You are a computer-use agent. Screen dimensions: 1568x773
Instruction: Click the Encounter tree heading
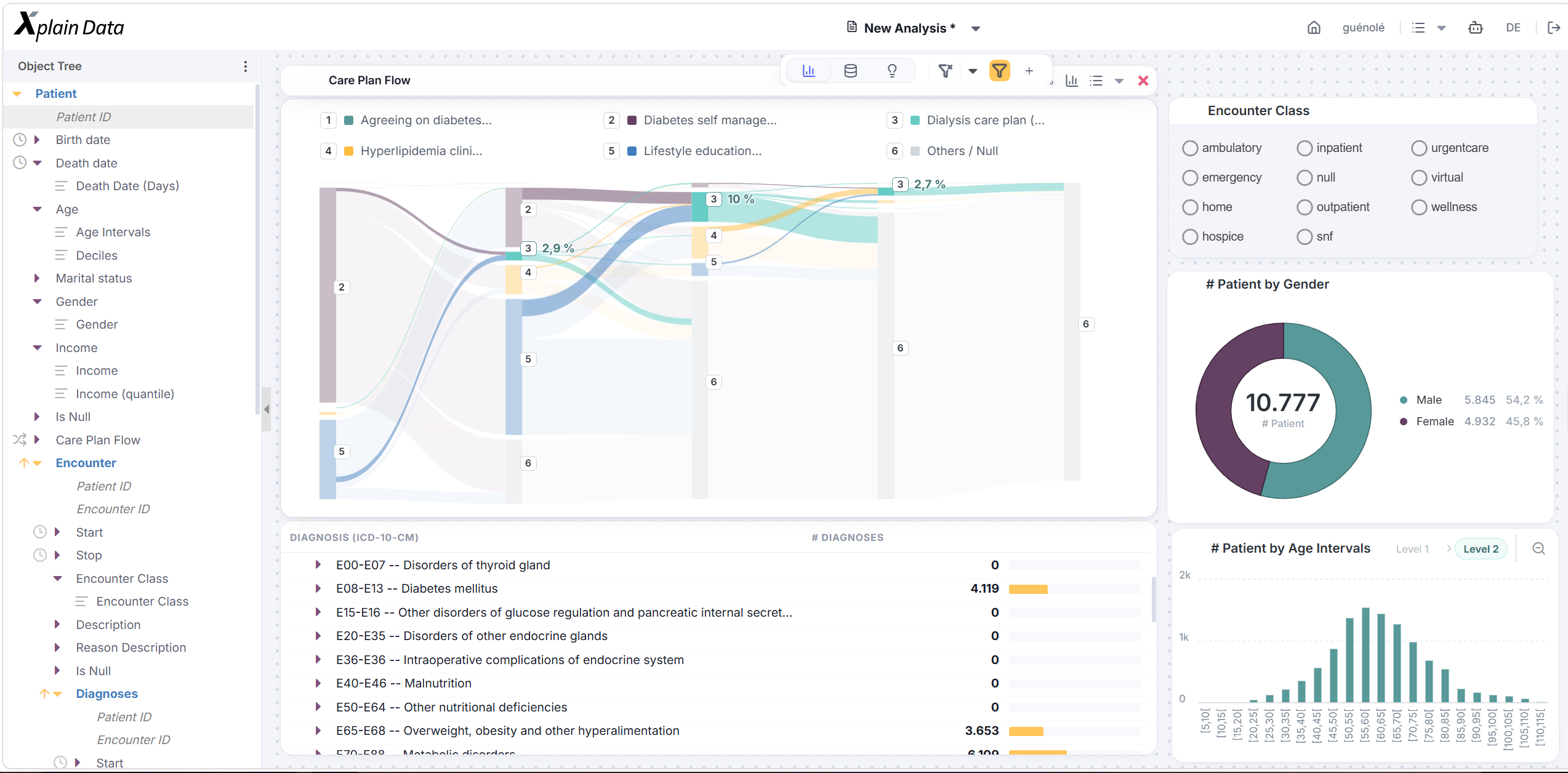pyautogui.click(x=86, y=463)
